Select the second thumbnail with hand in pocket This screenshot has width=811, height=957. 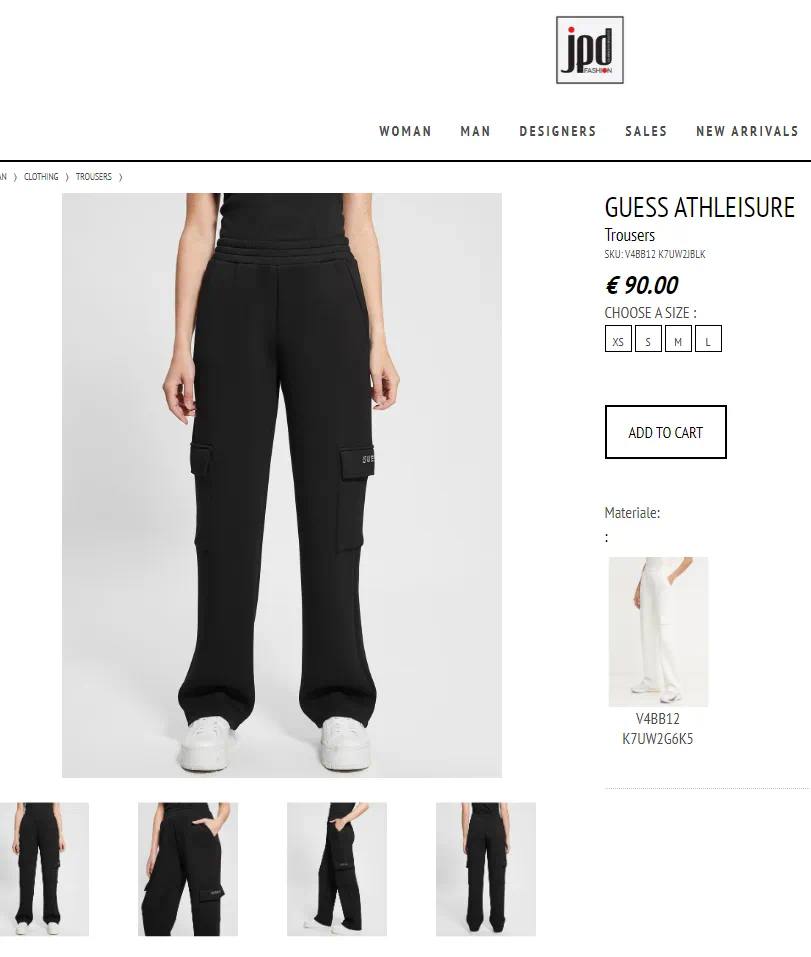[188, 869]
